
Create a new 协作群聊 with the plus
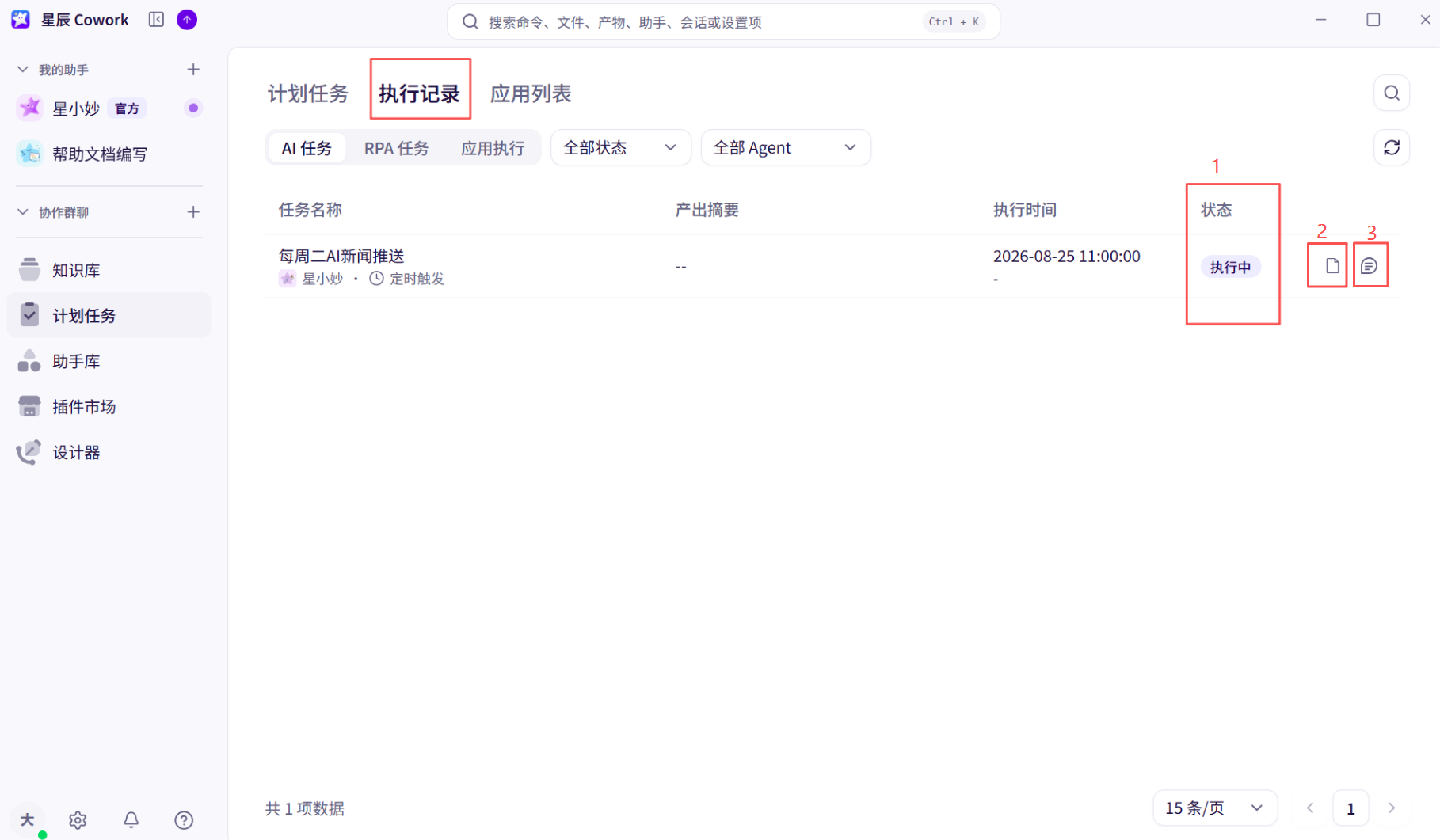193,212
